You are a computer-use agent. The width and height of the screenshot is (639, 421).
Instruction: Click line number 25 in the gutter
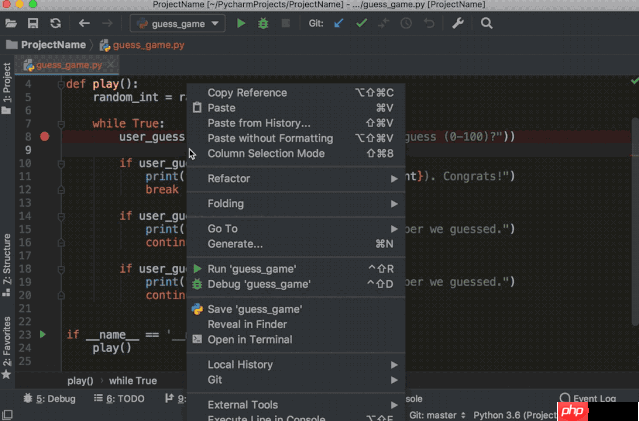25,361
